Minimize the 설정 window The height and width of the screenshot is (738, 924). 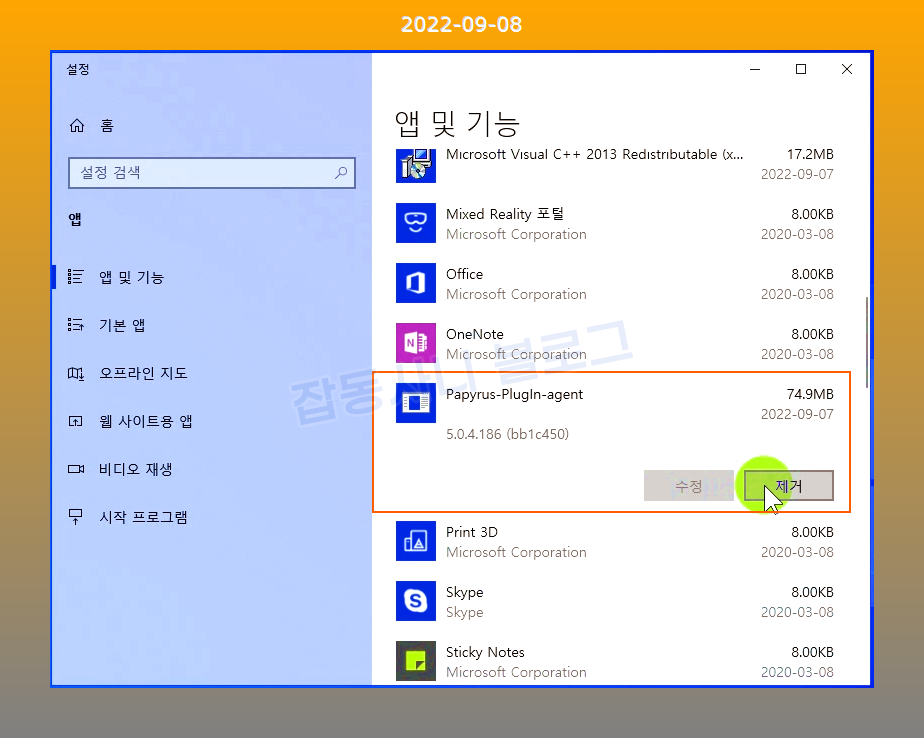755,69
